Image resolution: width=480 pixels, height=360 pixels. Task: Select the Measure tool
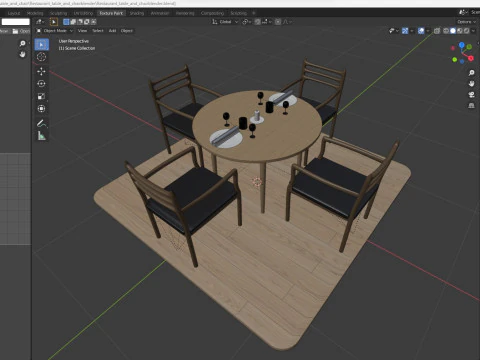(x=41, y=136)
